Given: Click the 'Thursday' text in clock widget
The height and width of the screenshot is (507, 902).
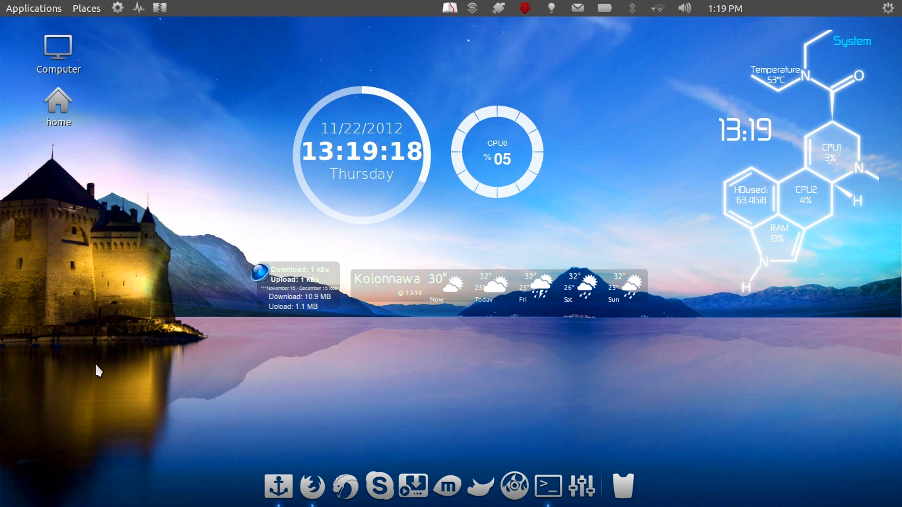Looking at the screenshot, I should (x=362, y=174).
